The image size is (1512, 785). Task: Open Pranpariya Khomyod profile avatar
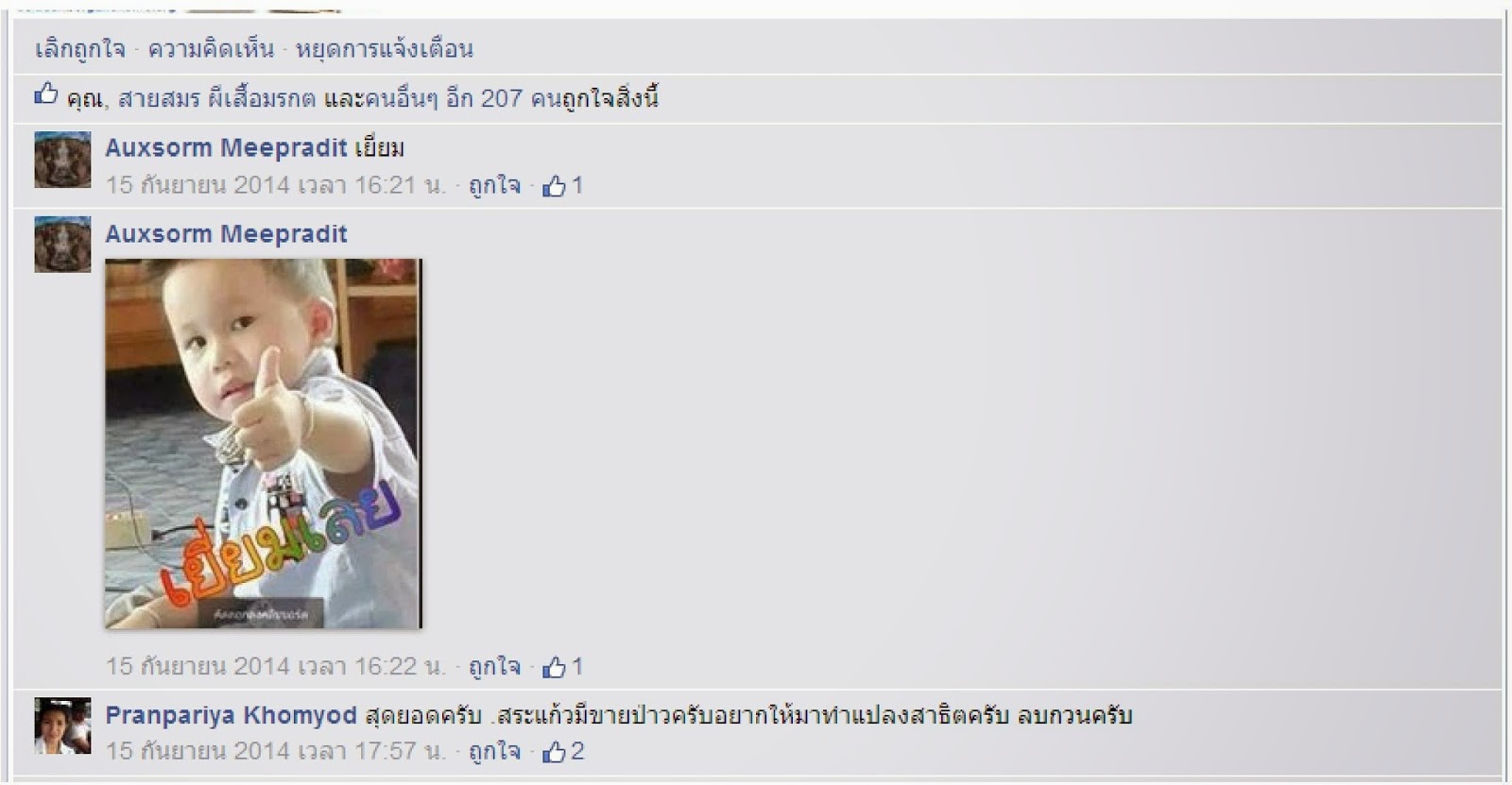(63, 726)
